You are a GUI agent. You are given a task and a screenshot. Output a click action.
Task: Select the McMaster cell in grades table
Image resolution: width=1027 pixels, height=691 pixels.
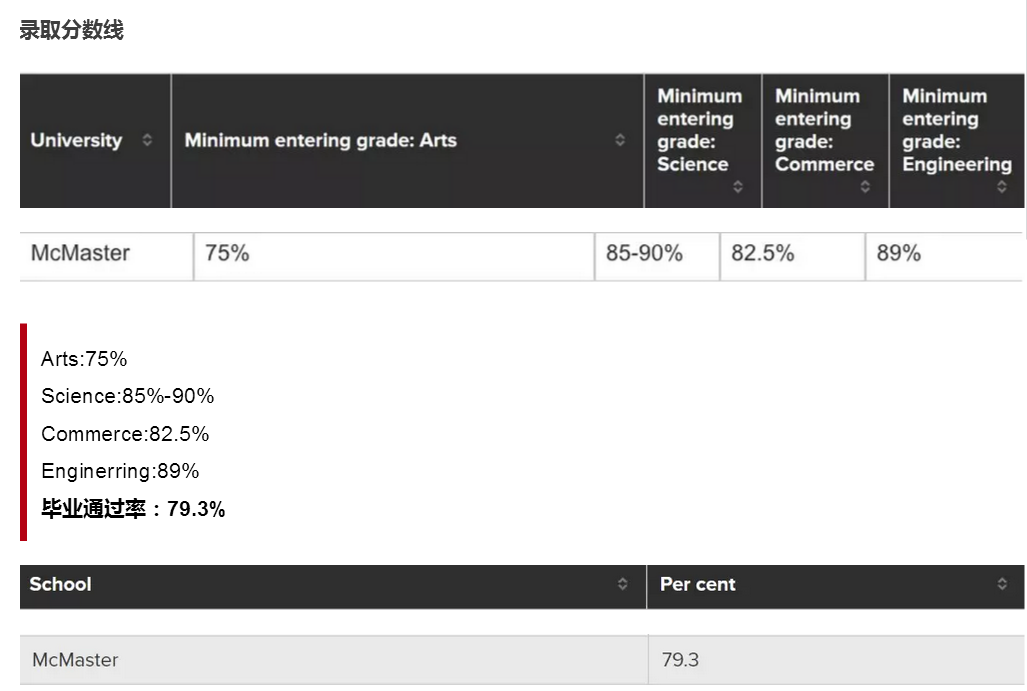point(80,254)
